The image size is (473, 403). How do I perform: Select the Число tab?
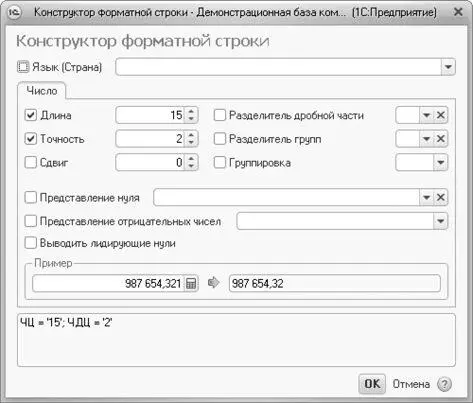pos(42,91)
